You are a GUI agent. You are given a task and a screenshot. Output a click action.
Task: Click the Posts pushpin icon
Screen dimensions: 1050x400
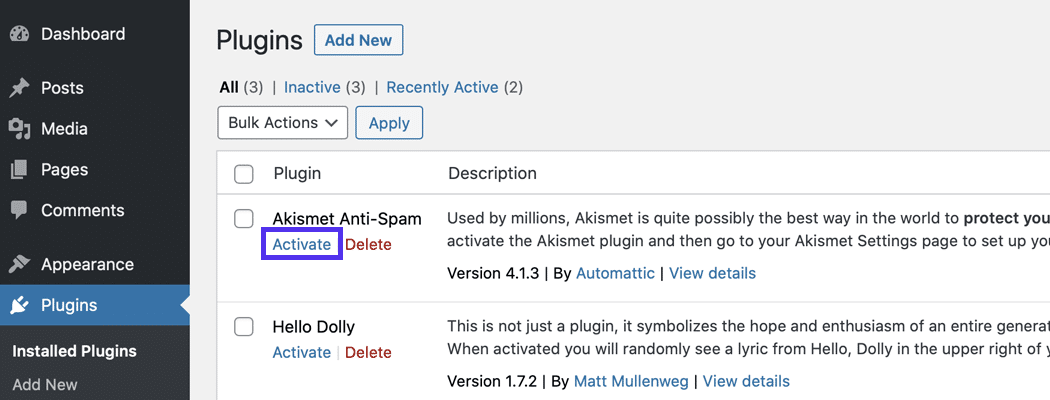(x=19, y=88)
